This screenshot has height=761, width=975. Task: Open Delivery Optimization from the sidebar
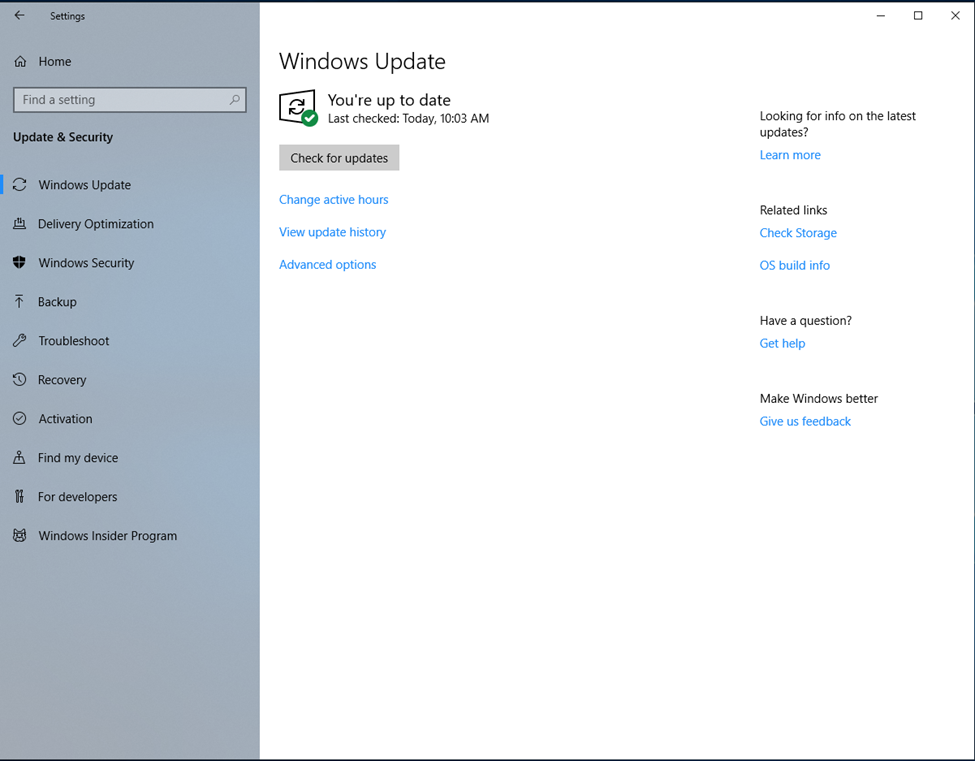(x=20, y=224)
